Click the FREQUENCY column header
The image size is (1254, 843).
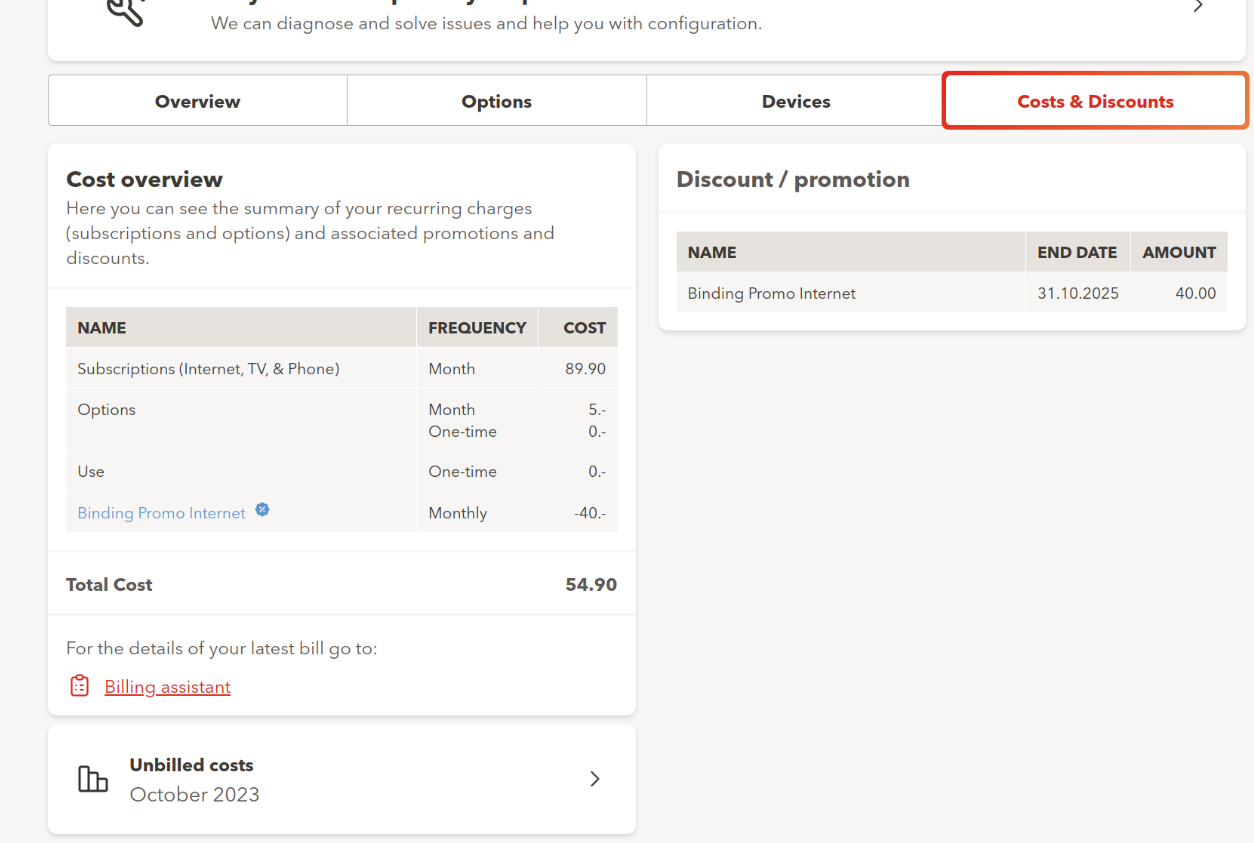click(477, 328)
